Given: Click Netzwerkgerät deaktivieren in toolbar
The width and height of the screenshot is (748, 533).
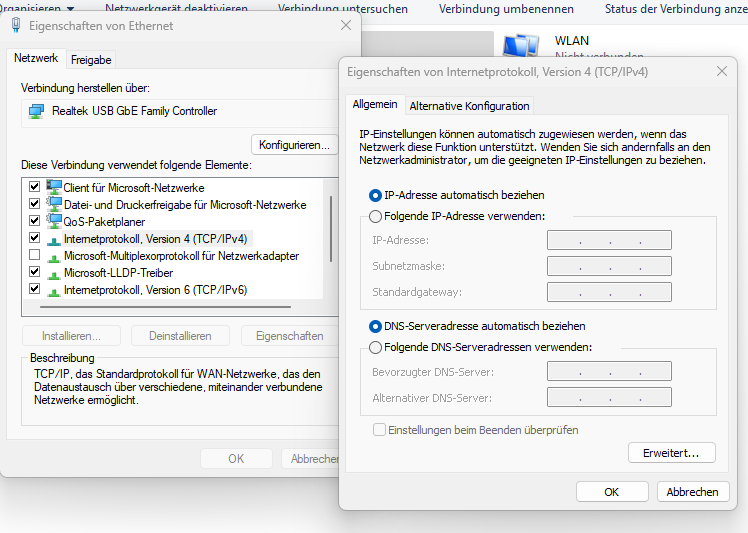Looking at the screenshot, I should click(177, 9).
